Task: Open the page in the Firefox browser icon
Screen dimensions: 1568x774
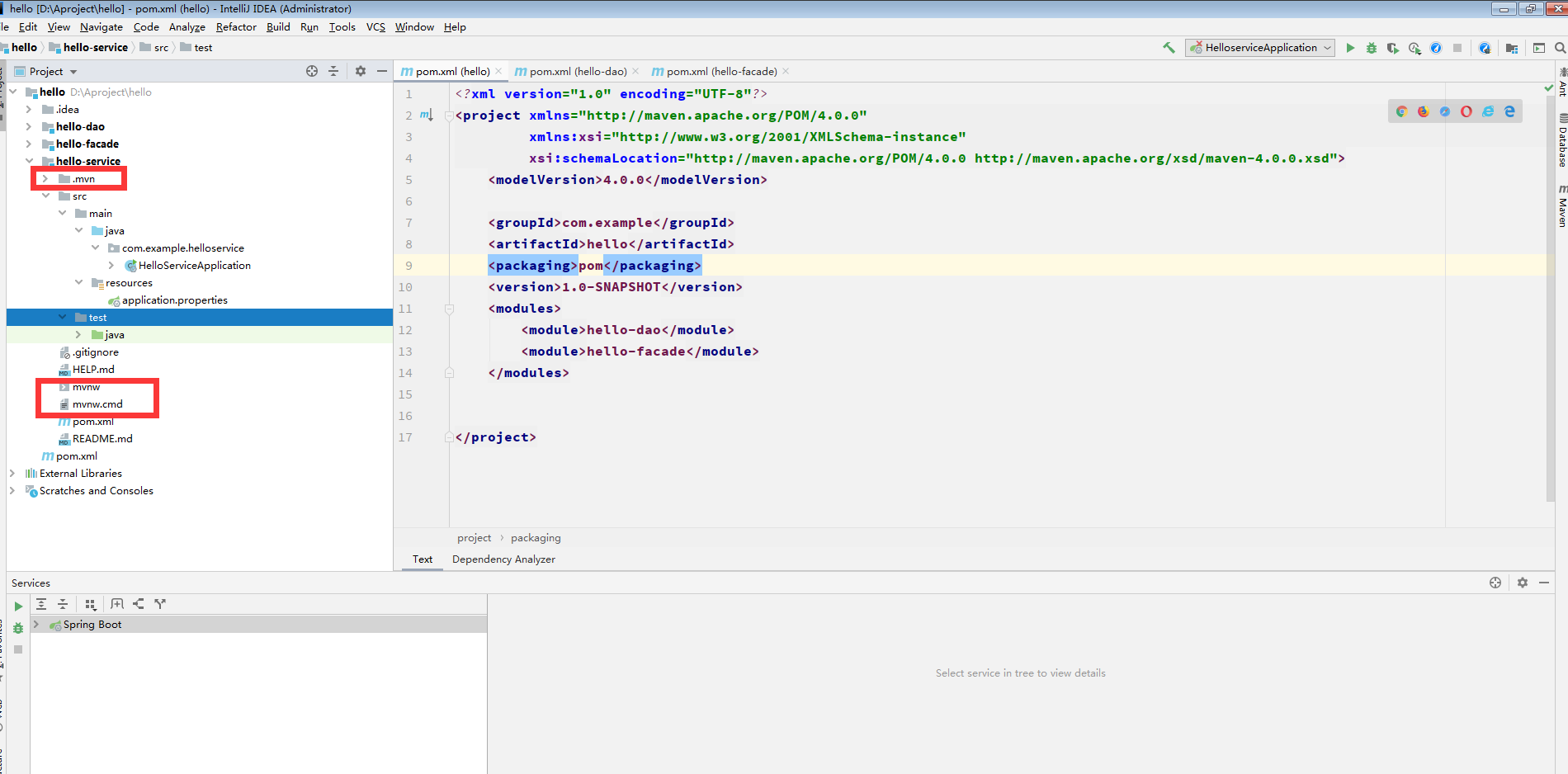Action: (x=1423, y=111)
